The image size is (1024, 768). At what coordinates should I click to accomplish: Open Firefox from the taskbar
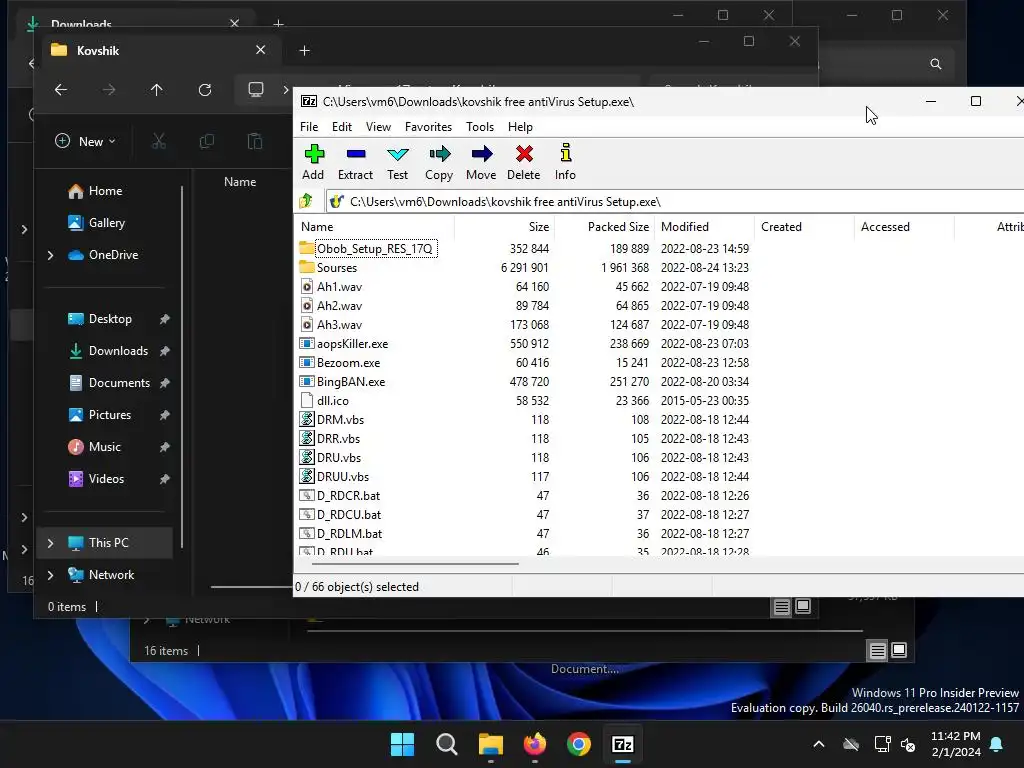535,744
